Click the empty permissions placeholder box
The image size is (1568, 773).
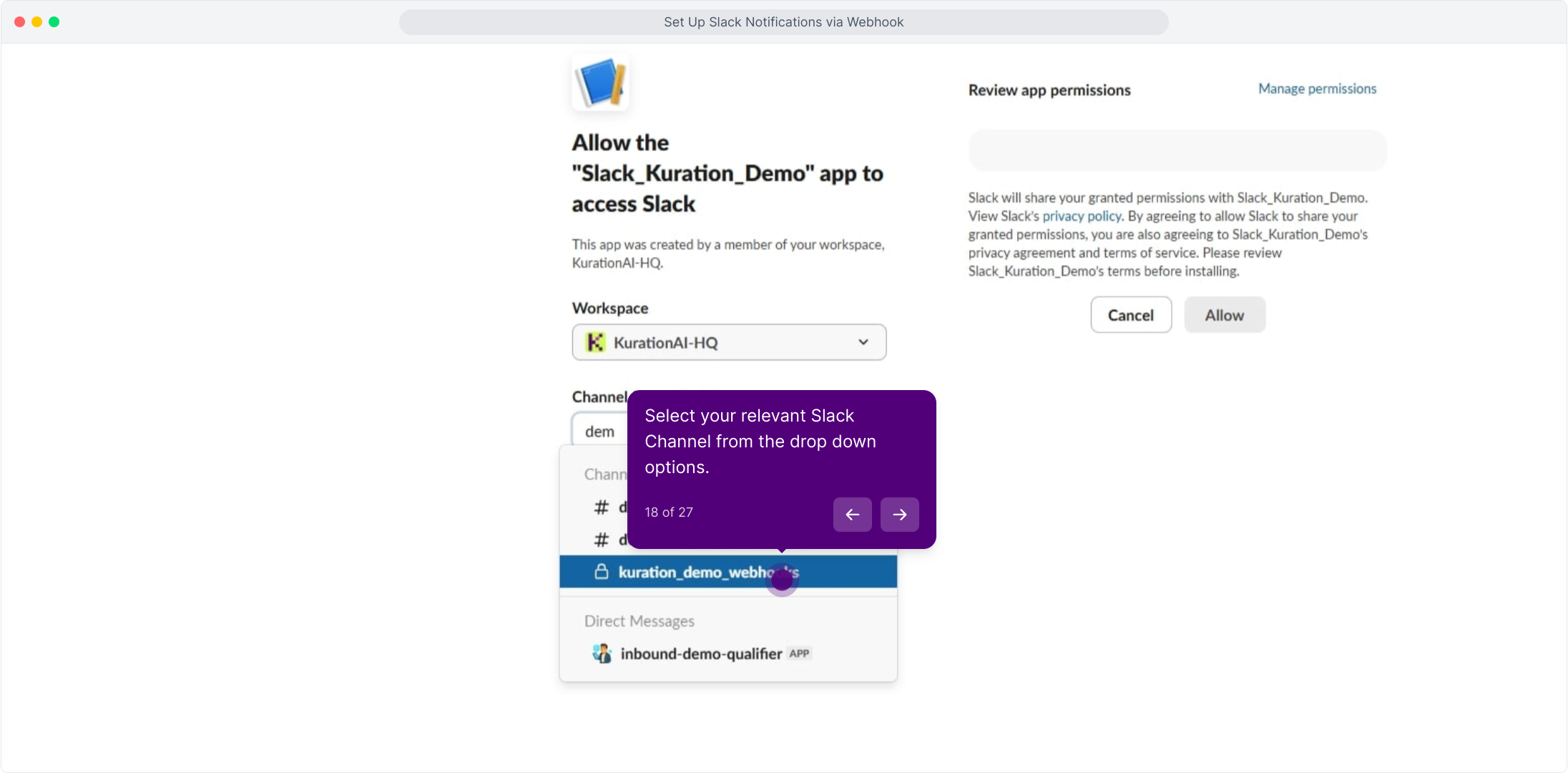(1177, 150)
